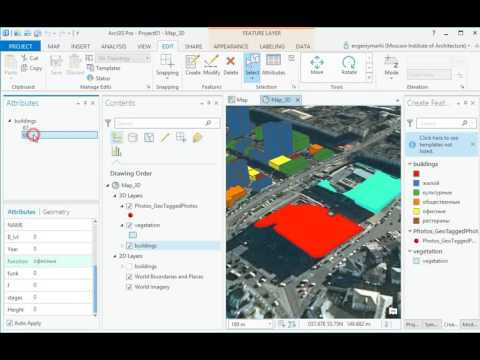Switch Contents to List By Charts icon
The image size is (480, 360).
tap(117, 152)
